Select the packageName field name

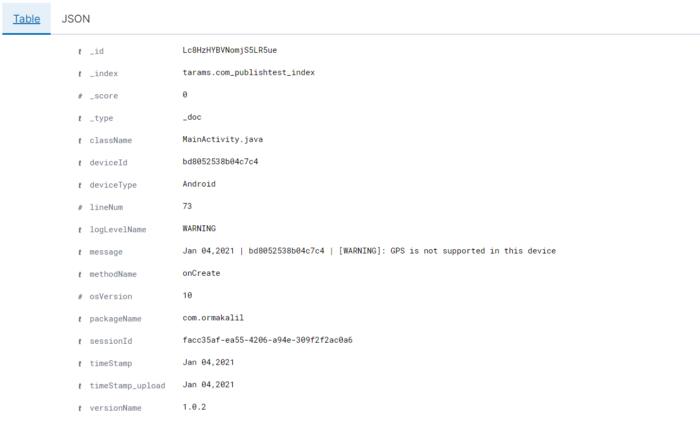coord(116,319)
